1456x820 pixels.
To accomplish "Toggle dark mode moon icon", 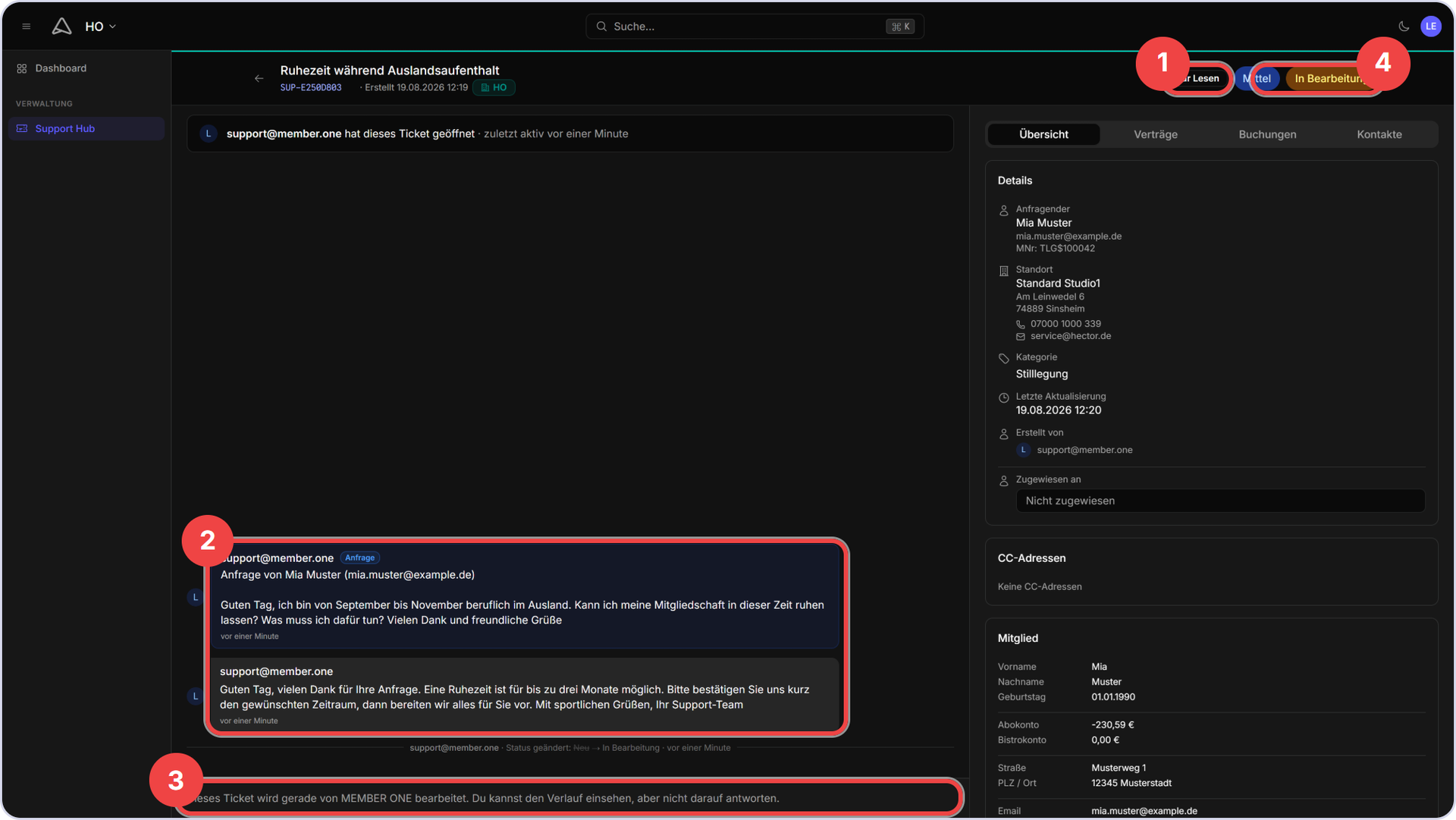I will [x=1404, y=27].
